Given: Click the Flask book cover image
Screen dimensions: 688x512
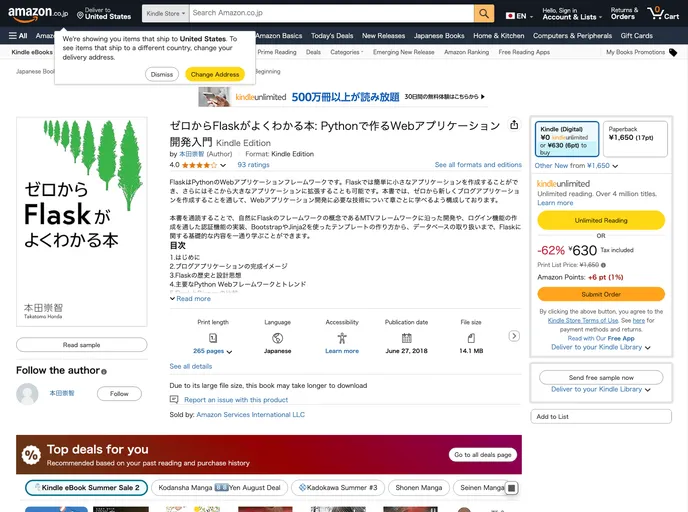Looking at the screenshot, I should pos(82,222).
